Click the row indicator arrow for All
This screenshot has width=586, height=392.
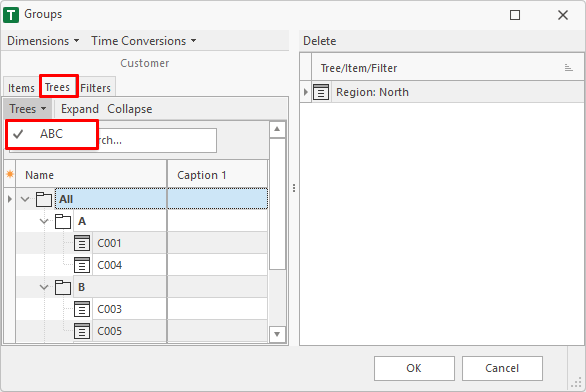[10, 199]
